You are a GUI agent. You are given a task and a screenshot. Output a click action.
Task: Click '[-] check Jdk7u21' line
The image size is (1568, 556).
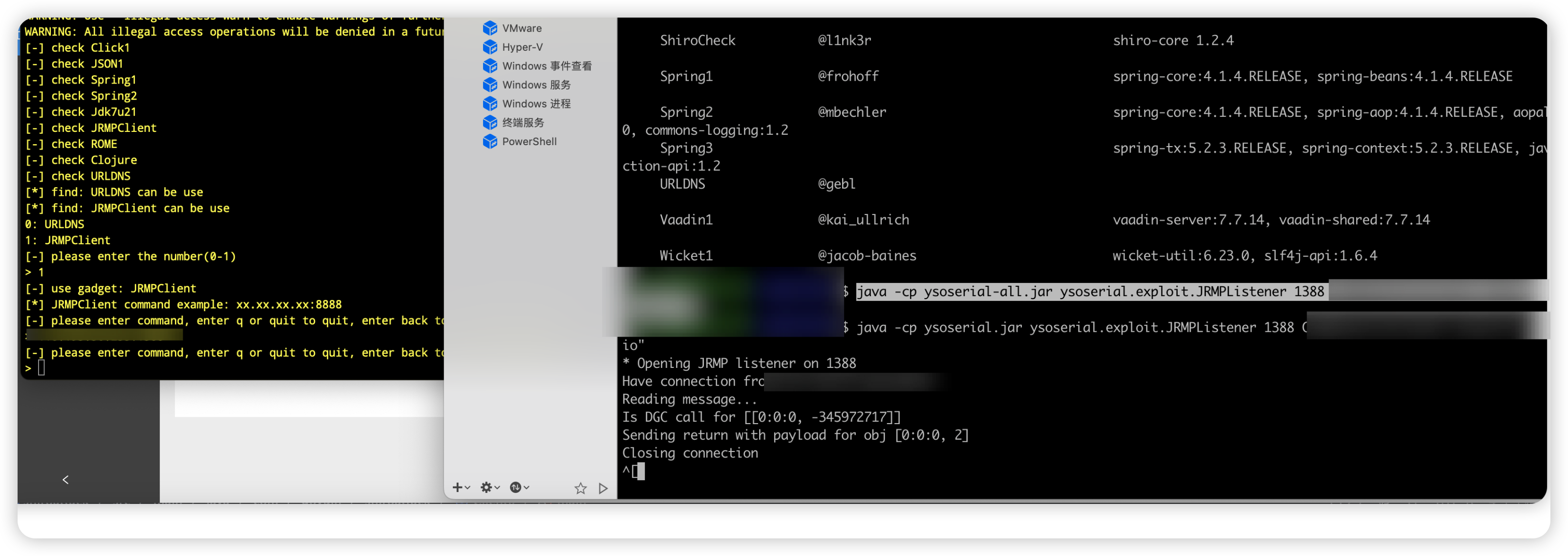[x=80, y=111]
